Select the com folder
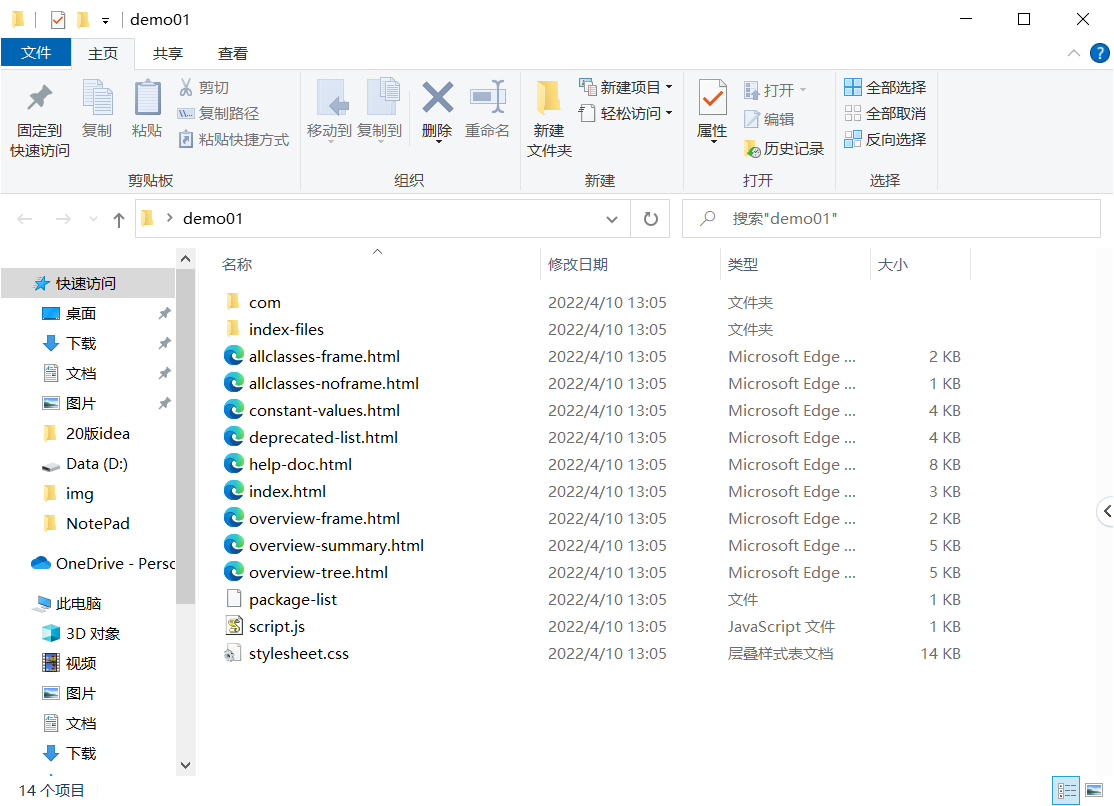 [x=264, y=303]
